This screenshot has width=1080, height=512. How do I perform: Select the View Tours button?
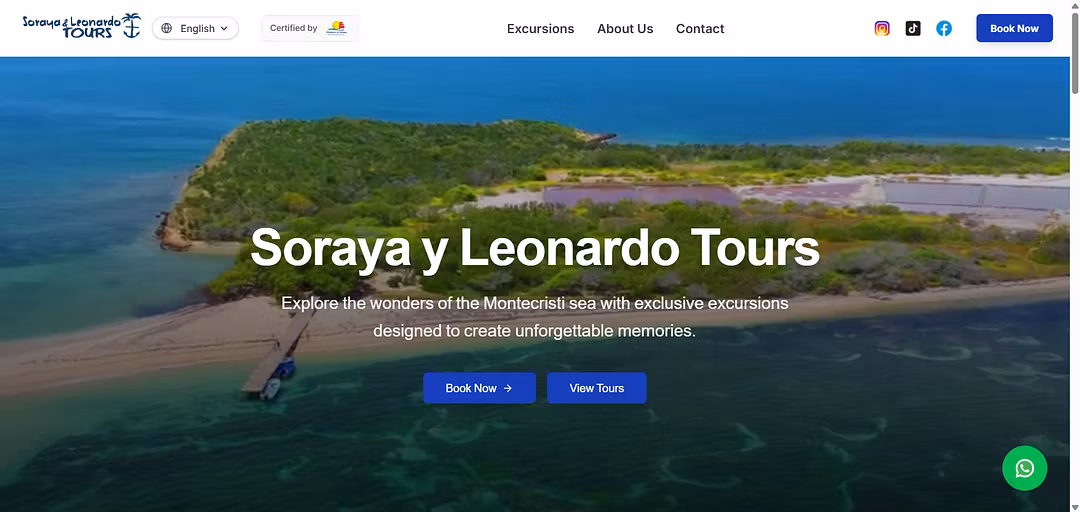(596, 388)
